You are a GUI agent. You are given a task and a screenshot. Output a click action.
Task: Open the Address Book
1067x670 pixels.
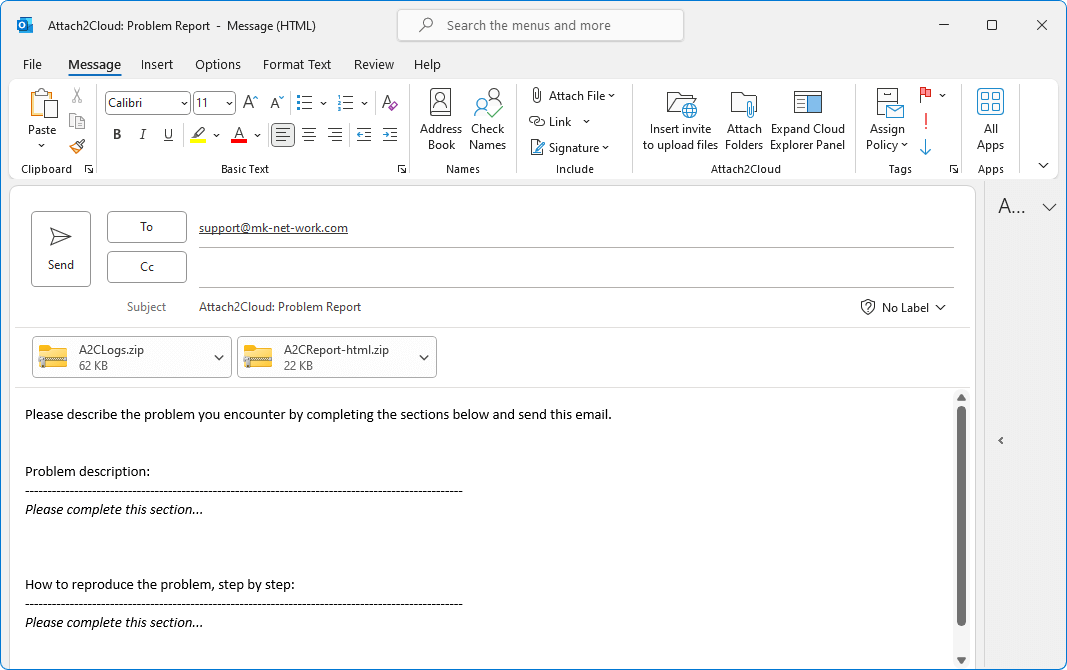click(441, 120)
